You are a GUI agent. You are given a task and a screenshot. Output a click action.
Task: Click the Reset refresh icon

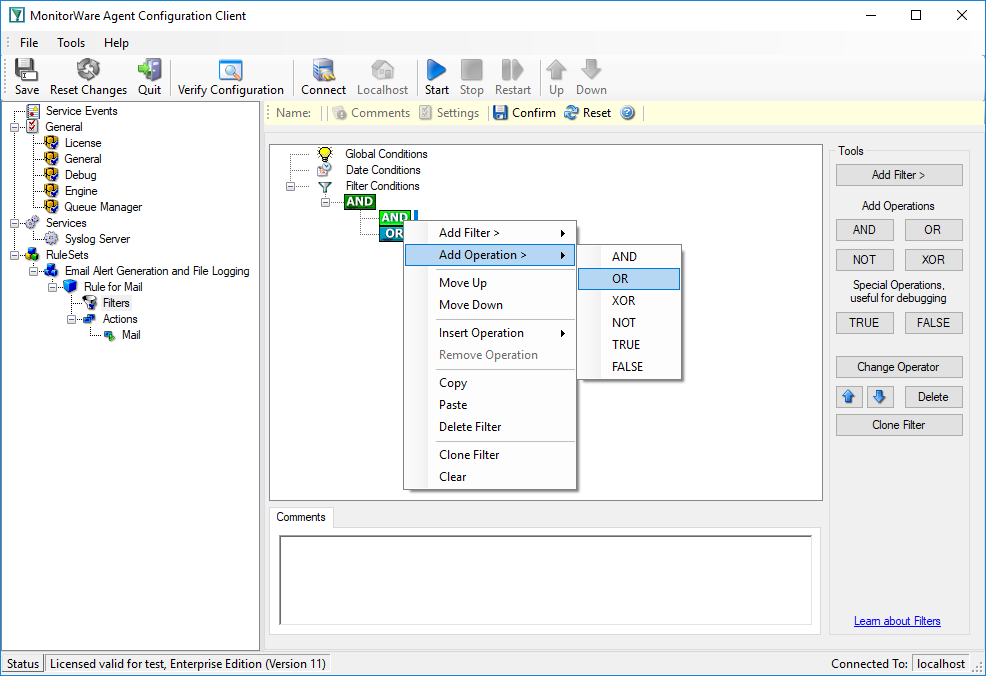click(571, 113)
